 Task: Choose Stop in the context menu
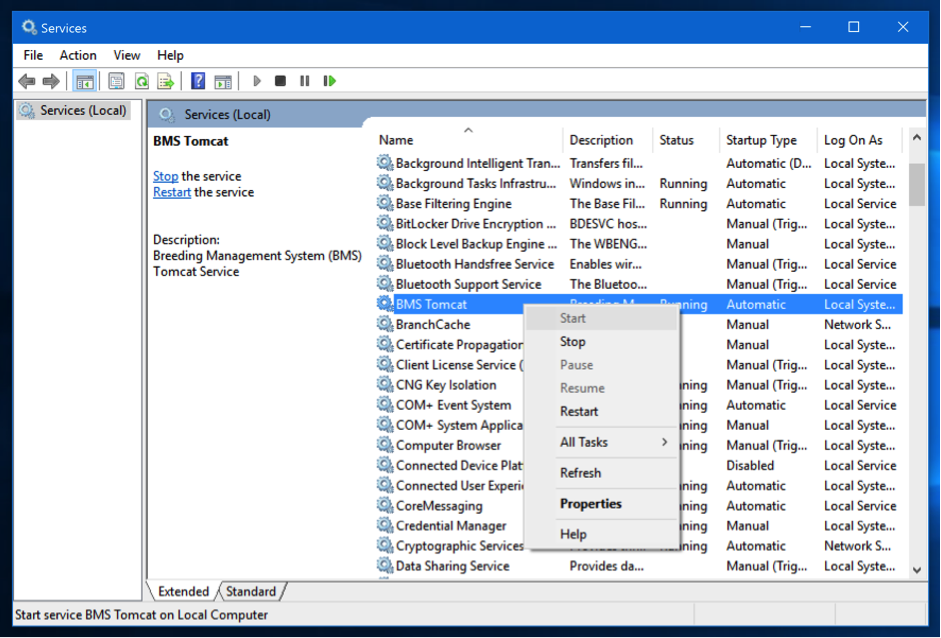click(x=601, y=342)
